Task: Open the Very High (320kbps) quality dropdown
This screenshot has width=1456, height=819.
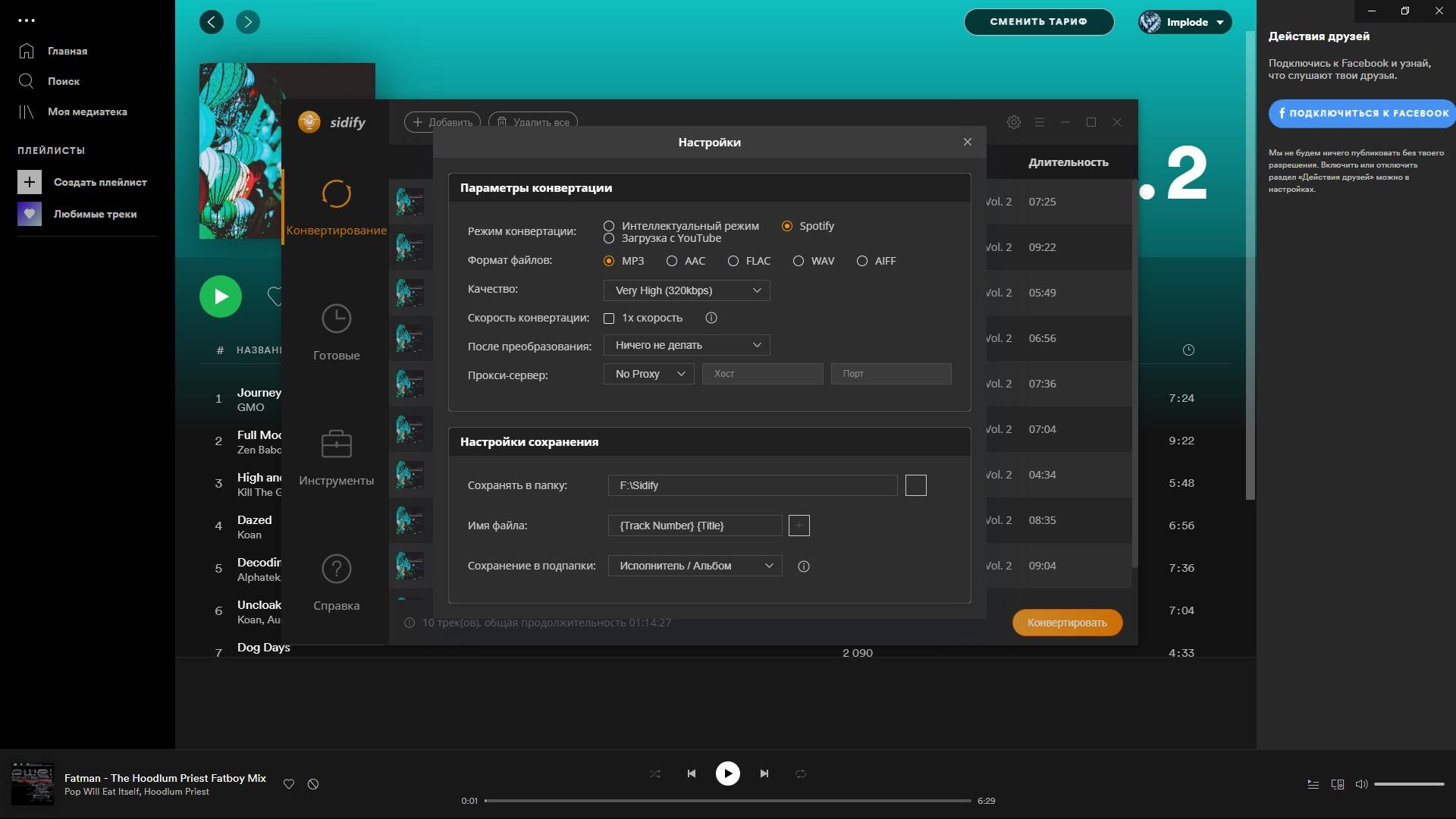Action: (x=686, y=290)
